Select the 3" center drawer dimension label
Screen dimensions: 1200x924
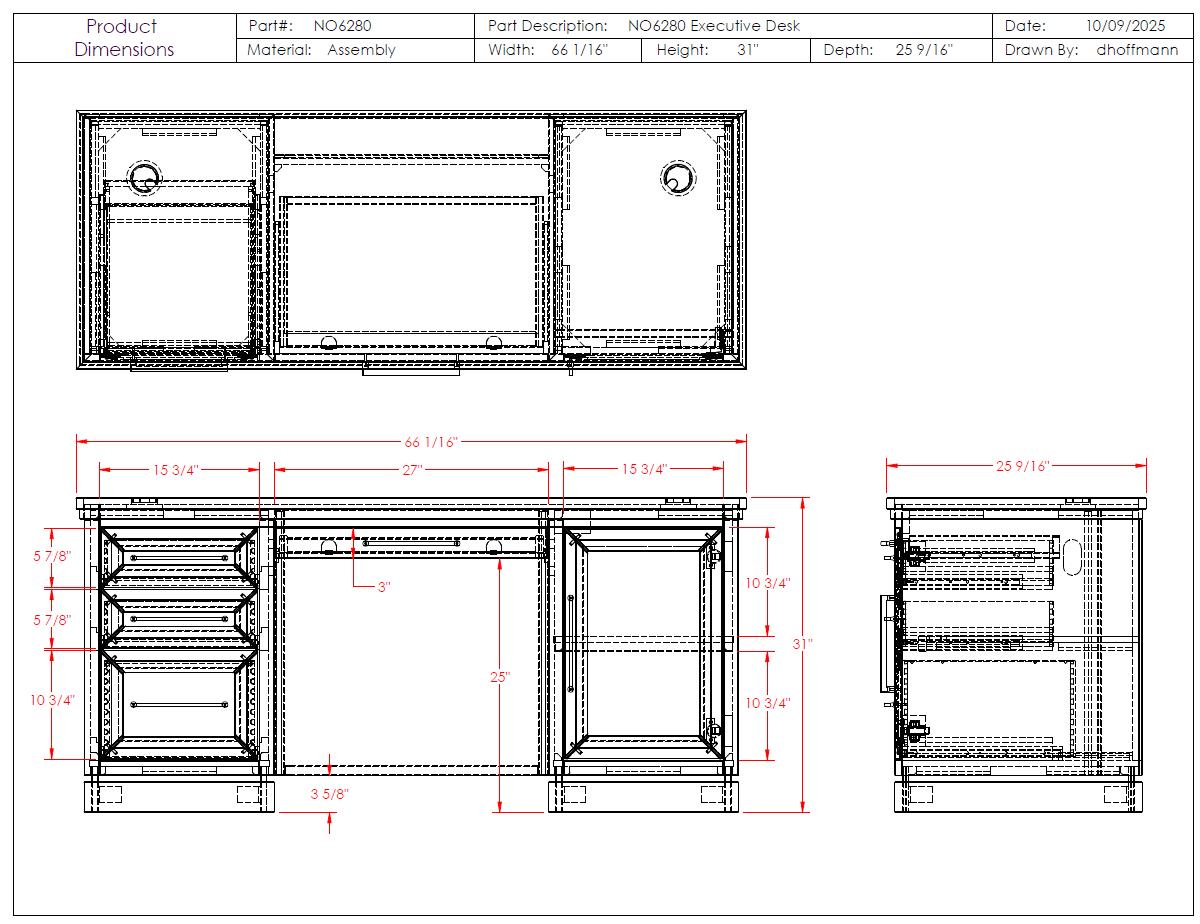[383, 587]
